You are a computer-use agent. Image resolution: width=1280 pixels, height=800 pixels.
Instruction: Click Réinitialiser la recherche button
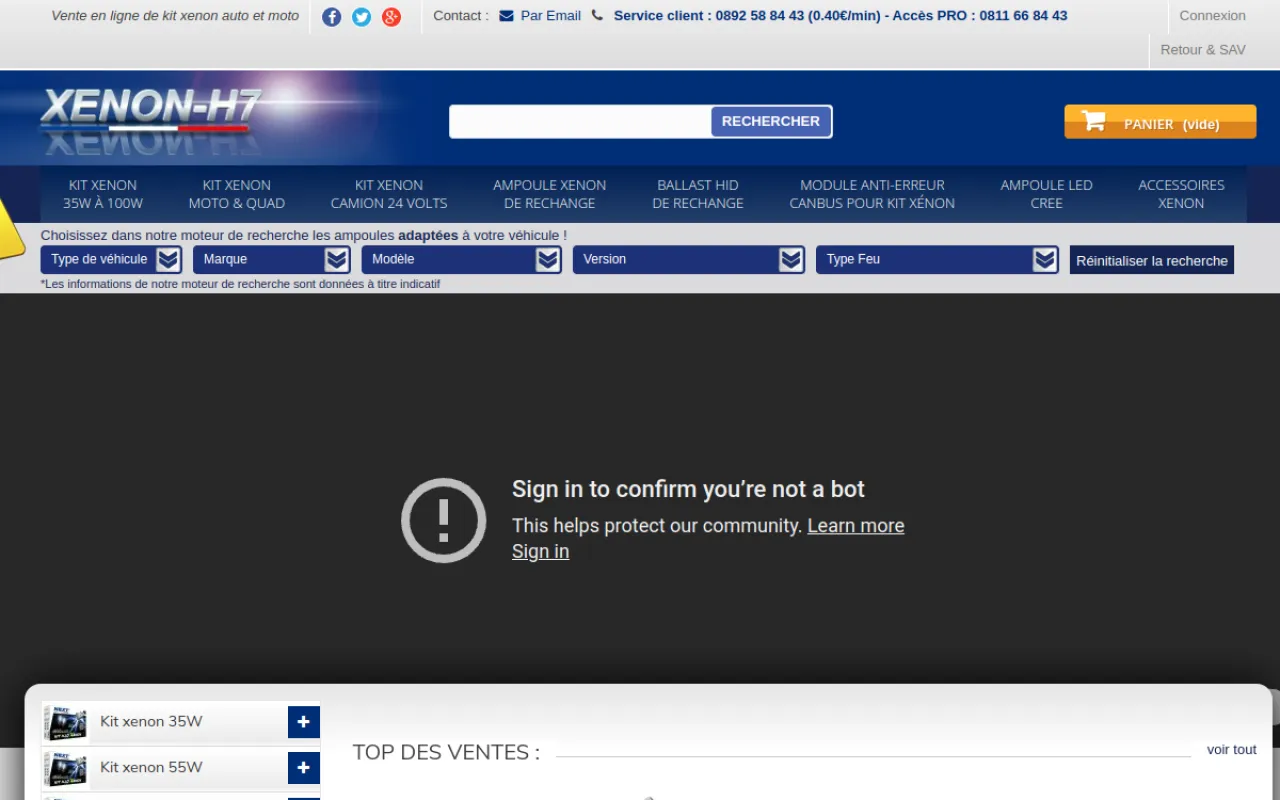click(x=1151, y=261)
